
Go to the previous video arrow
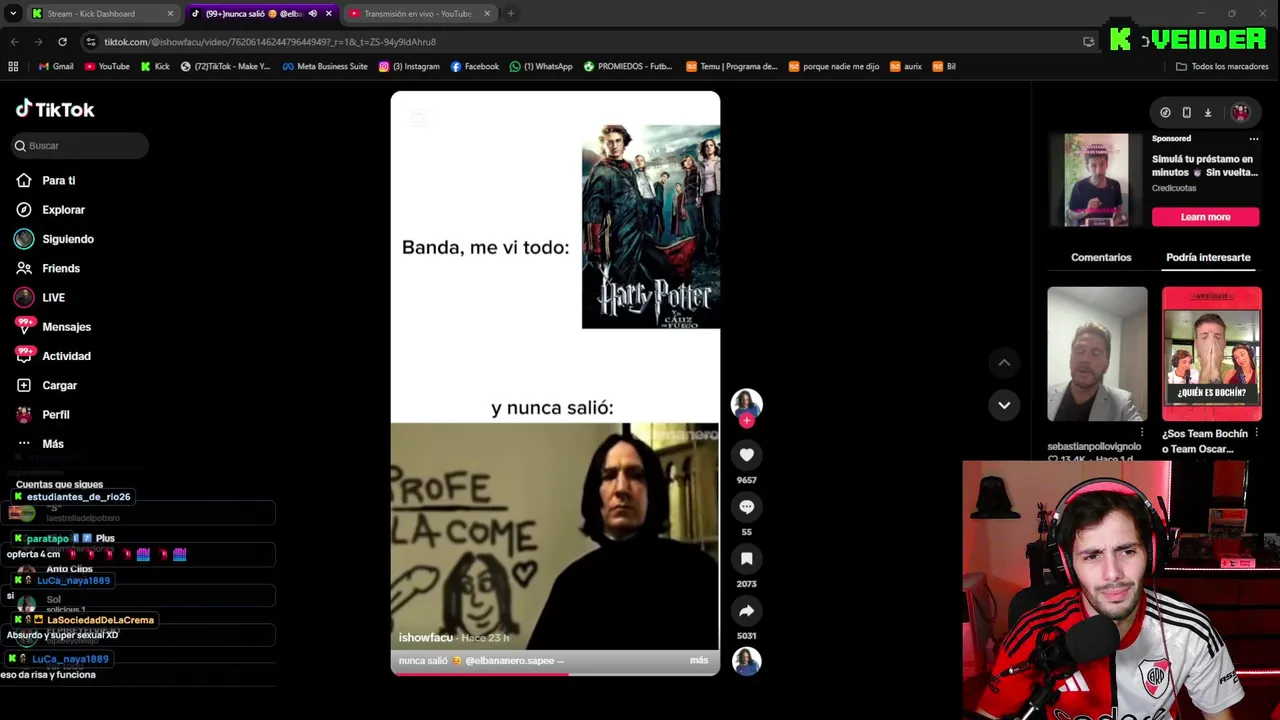point(1004,362)
